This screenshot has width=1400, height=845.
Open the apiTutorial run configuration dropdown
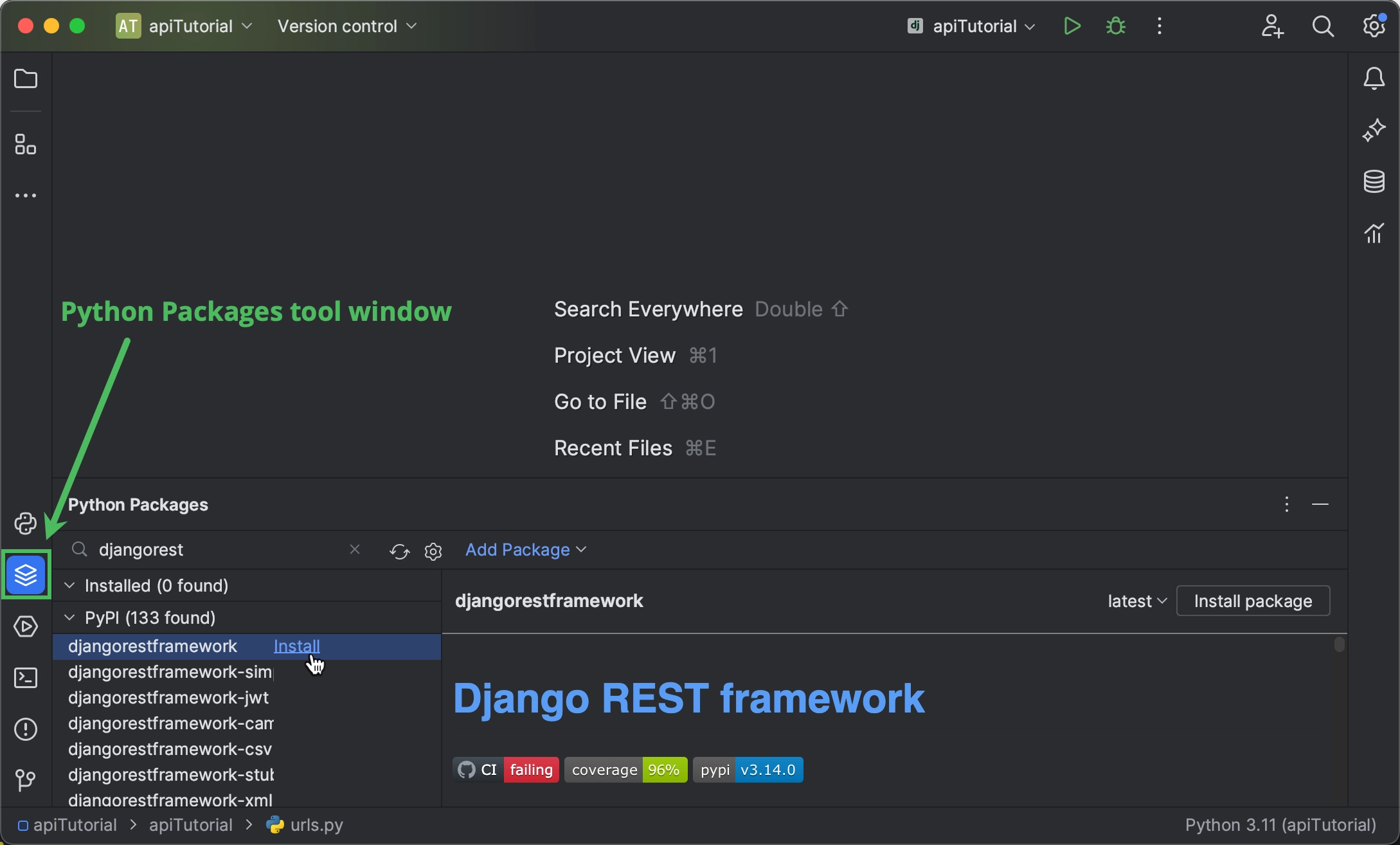(971, 26)
